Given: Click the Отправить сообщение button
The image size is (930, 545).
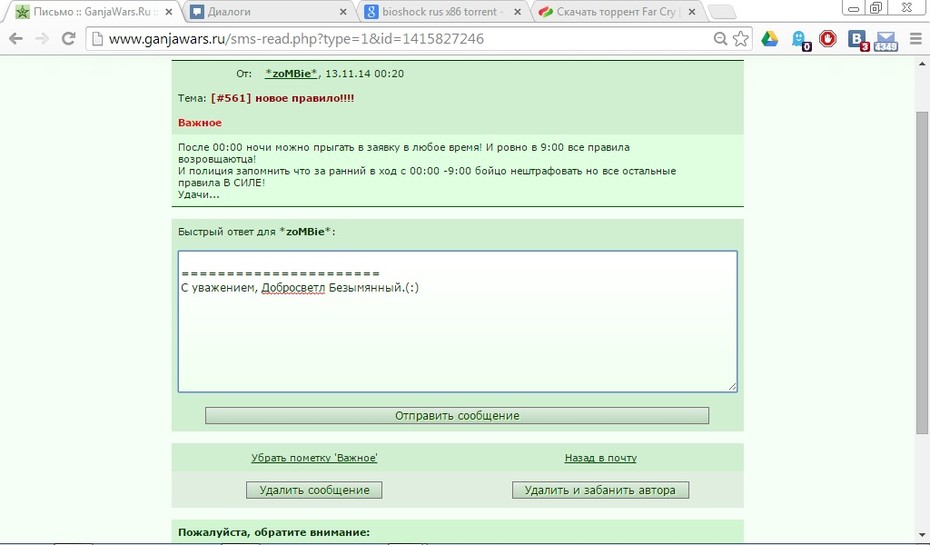Looking at the screenshot, I should 457,416.
